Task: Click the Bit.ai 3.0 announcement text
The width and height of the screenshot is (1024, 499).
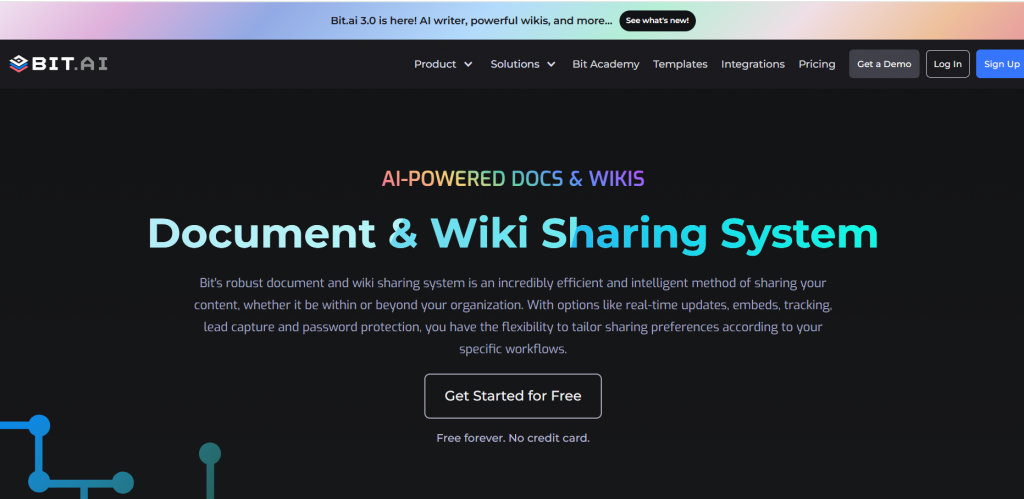Action: coord(472,21)
